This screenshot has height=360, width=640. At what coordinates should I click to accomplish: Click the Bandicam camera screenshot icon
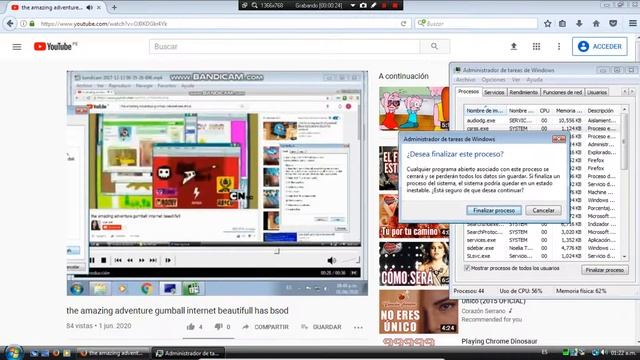[x=363, y=5]
